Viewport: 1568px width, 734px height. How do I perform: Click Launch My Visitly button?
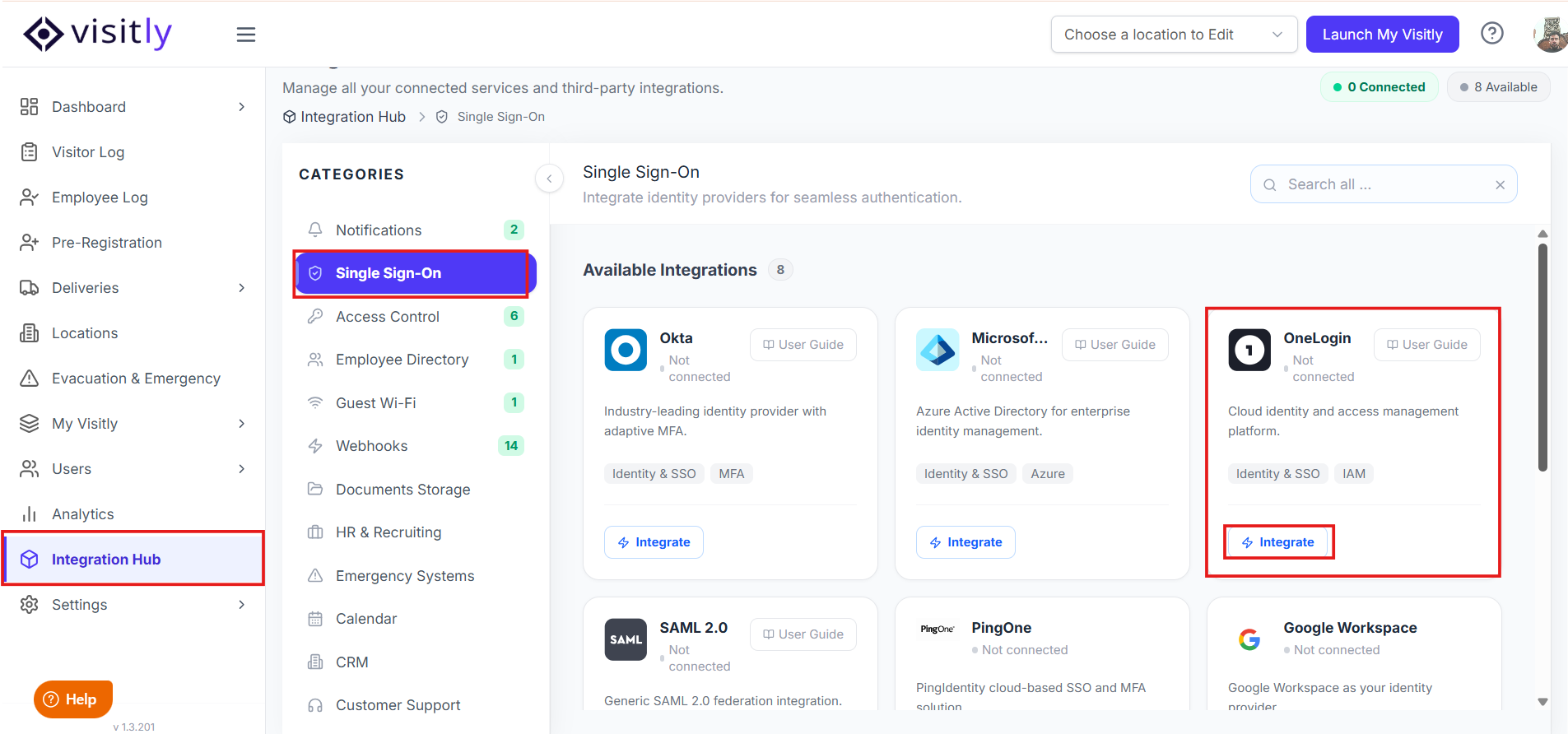click(x=1382, y=35)
